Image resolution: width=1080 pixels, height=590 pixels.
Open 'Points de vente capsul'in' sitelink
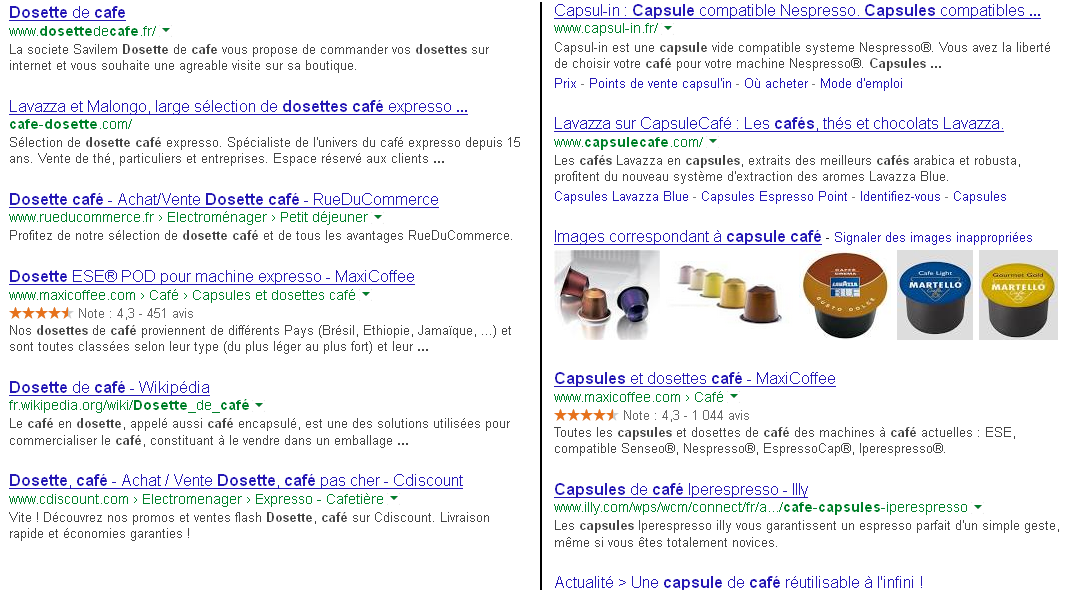pos(660,83)
